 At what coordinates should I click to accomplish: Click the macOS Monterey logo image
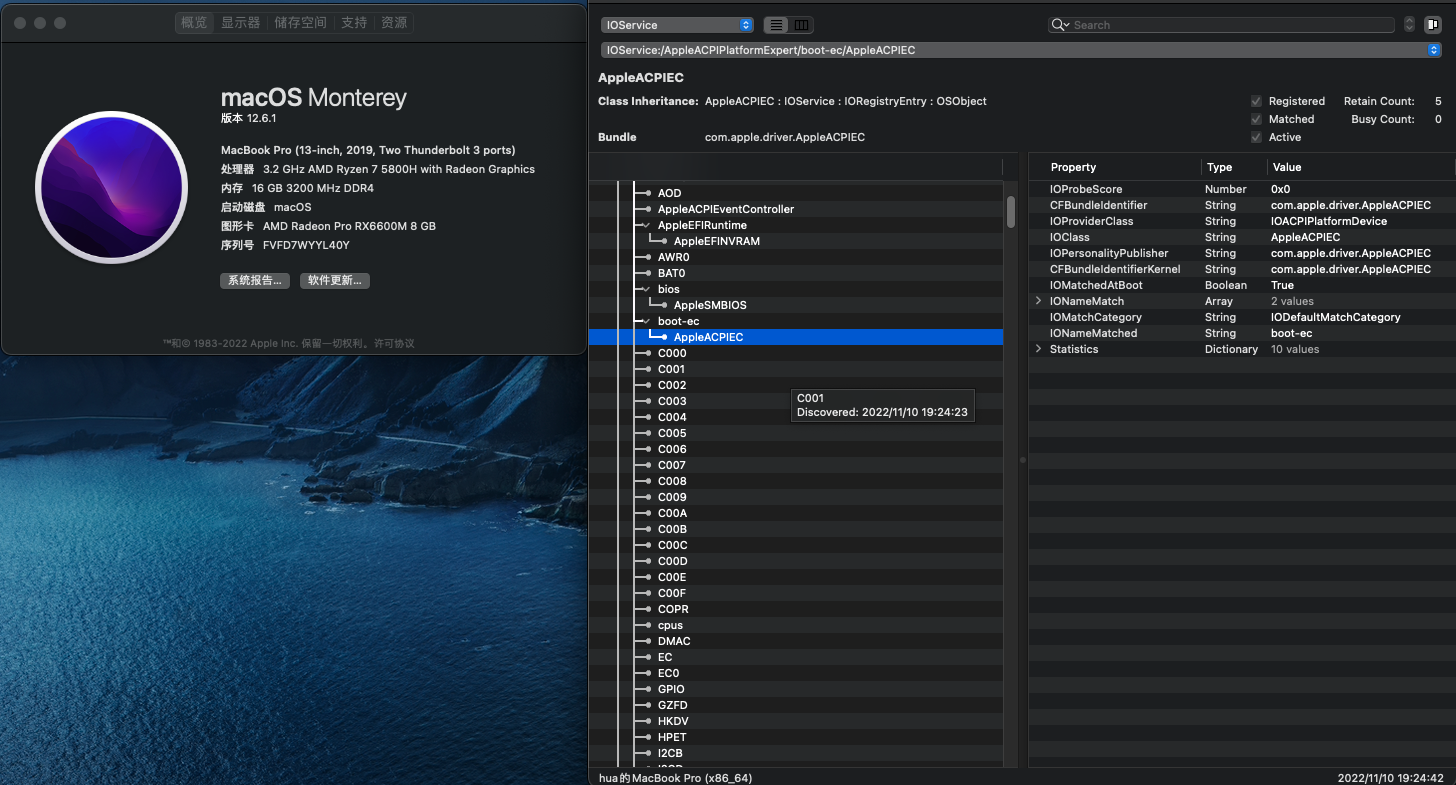click(x=112, y=188)
